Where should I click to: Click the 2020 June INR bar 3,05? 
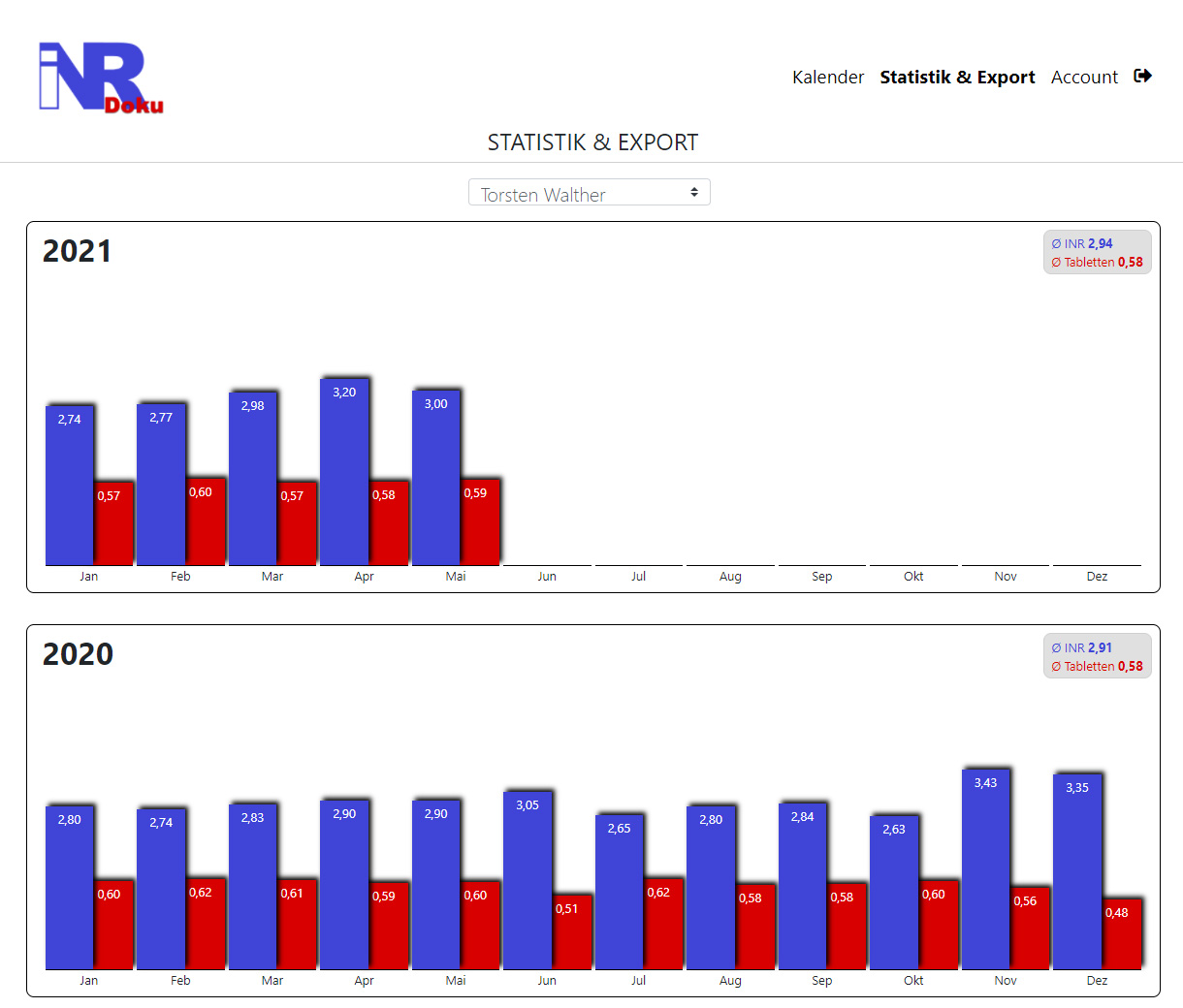point(528,880)
